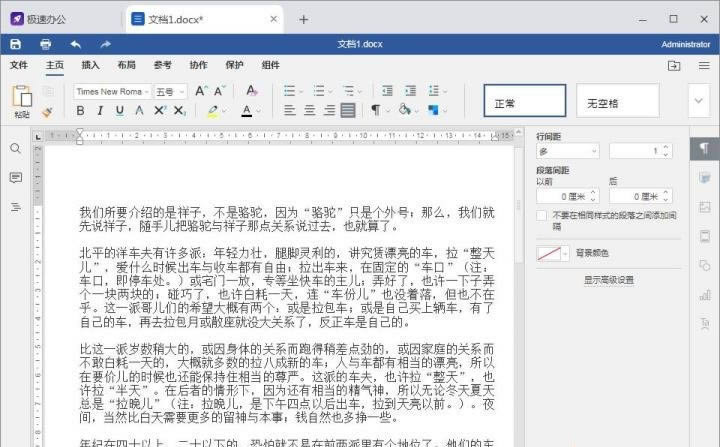Image resolution: width=720 pixels, height=447 pixels.
Task: Click the Paste button
Action: pyautogui.click(x=21, y=100)
